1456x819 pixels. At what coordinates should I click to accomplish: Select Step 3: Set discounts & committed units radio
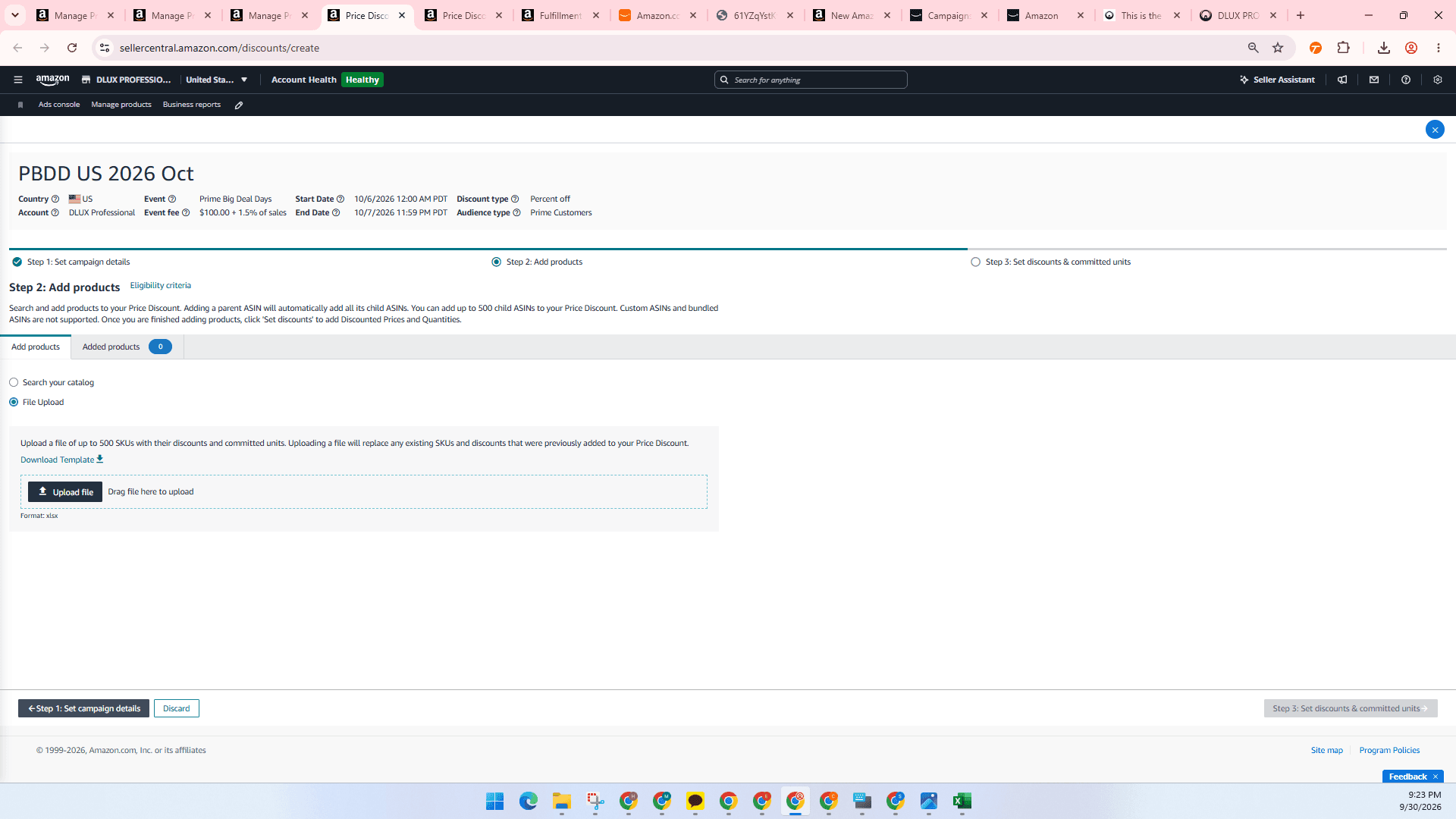975,262
